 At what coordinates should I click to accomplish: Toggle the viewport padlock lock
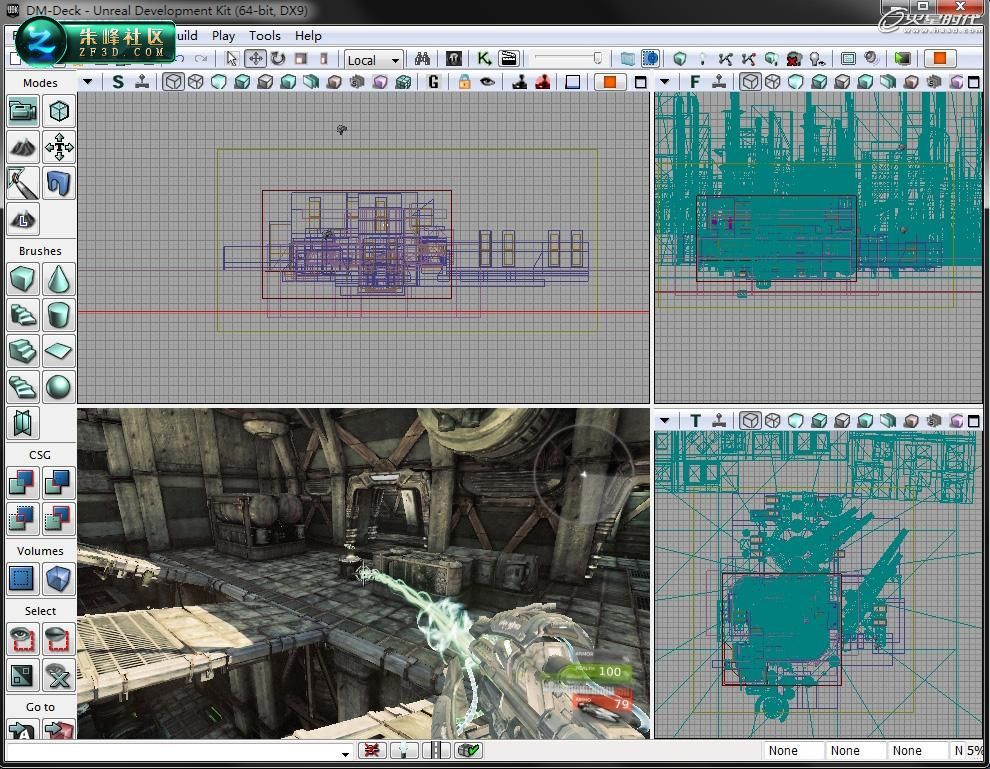(x=465, y=81)
